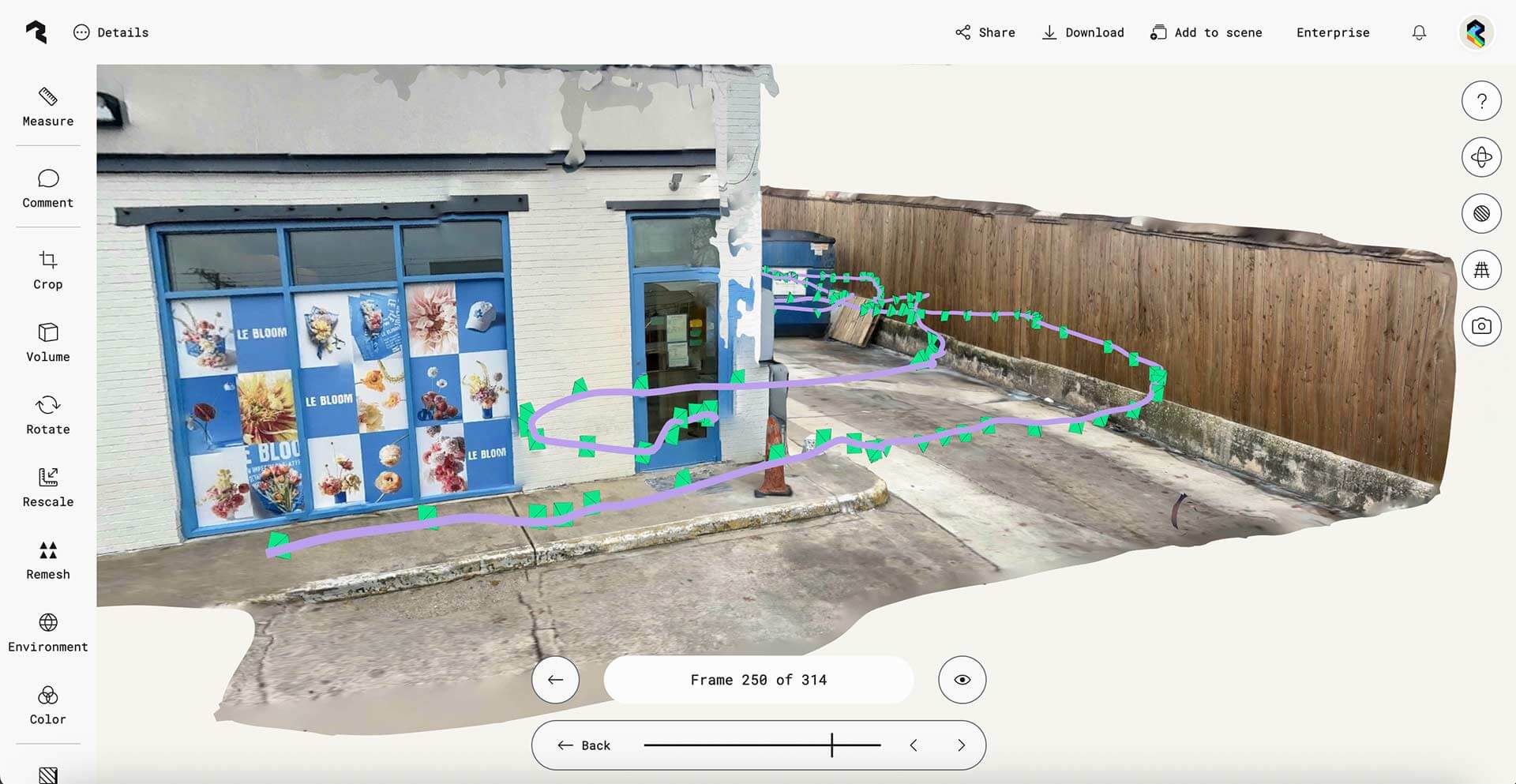The width and height of the screenshot is (1516, 784).
Task: Open the Remesh tool
Action: click(47, 560)
